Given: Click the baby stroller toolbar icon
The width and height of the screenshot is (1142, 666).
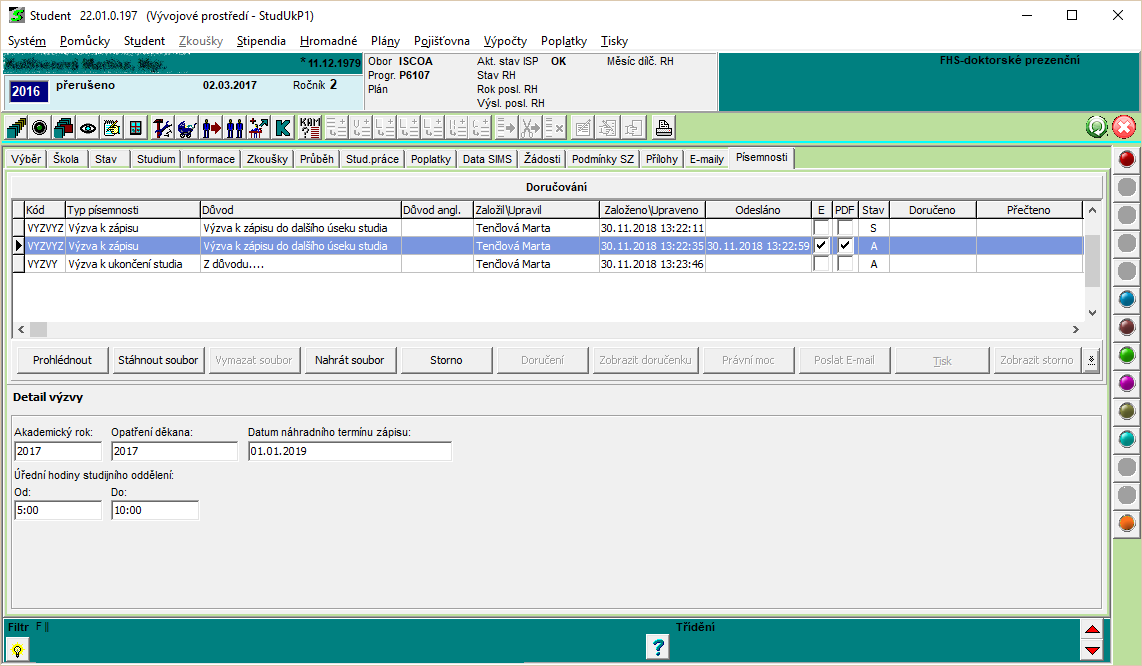Looking at the screenshot, I should (186, 128).
